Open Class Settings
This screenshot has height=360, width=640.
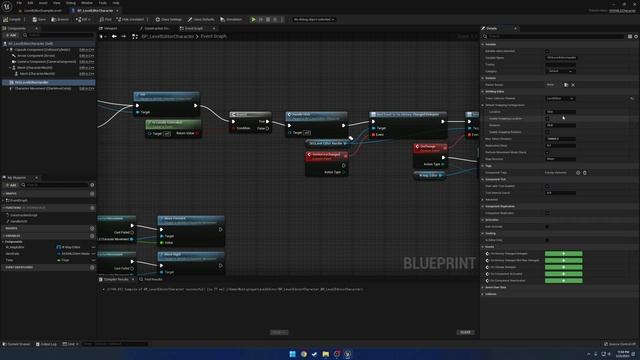[x=169, y=19]
